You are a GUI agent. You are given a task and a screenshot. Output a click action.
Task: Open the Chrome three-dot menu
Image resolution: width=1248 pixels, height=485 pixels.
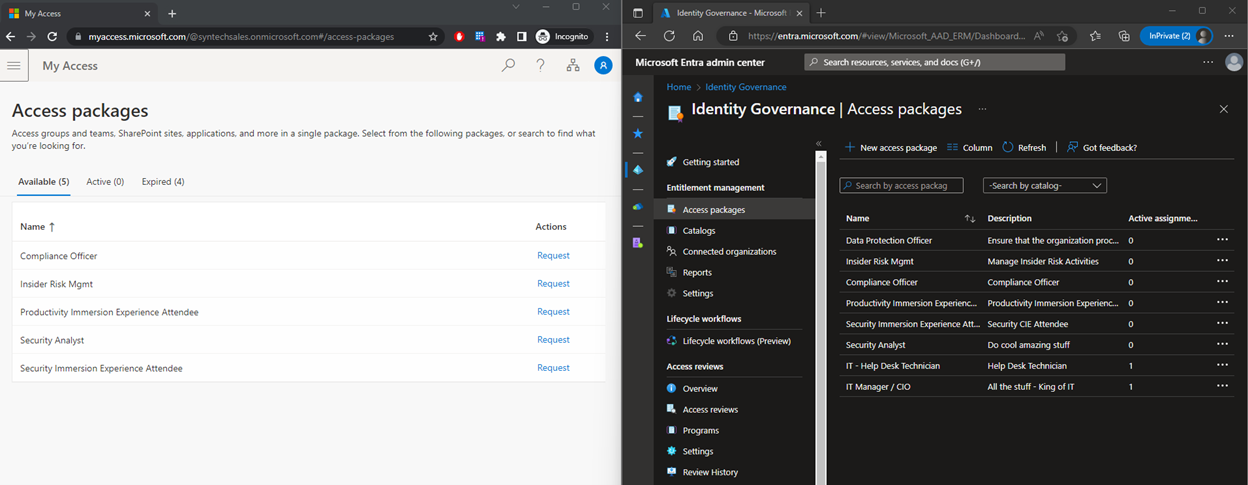(607, 36)
